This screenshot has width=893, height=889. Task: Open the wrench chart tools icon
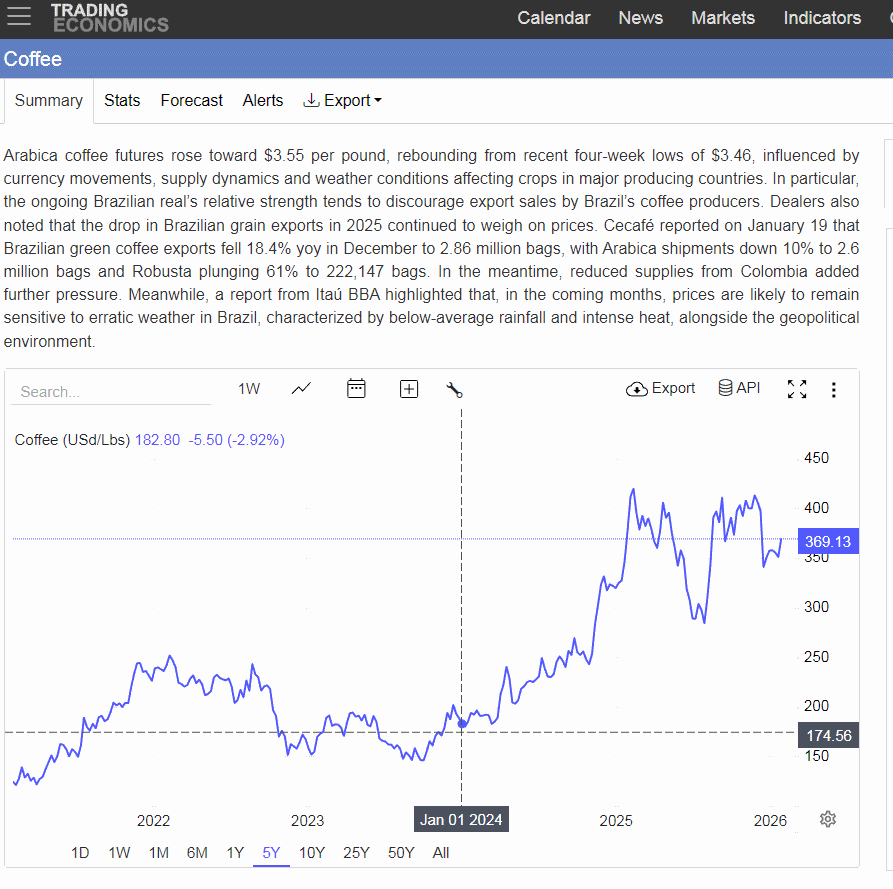[x=454, y=390]
